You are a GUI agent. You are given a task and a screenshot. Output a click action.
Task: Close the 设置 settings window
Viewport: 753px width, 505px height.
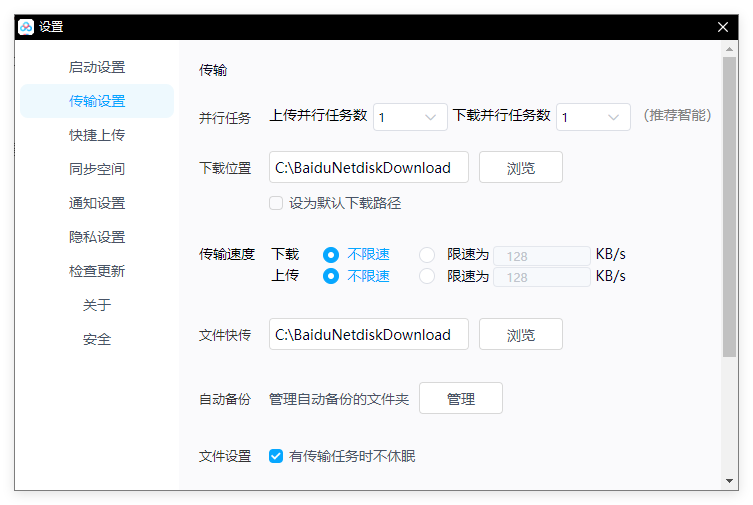(x=723, y=27)
